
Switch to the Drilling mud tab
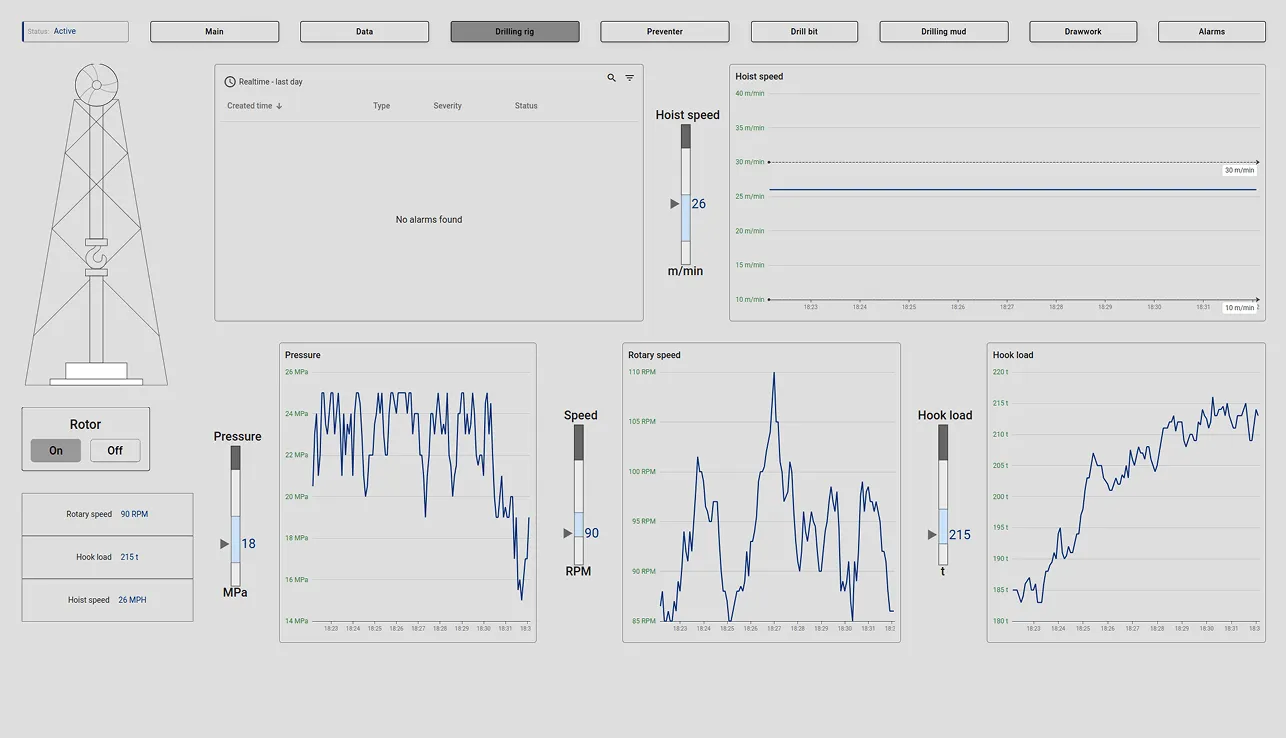click(943, 32)
